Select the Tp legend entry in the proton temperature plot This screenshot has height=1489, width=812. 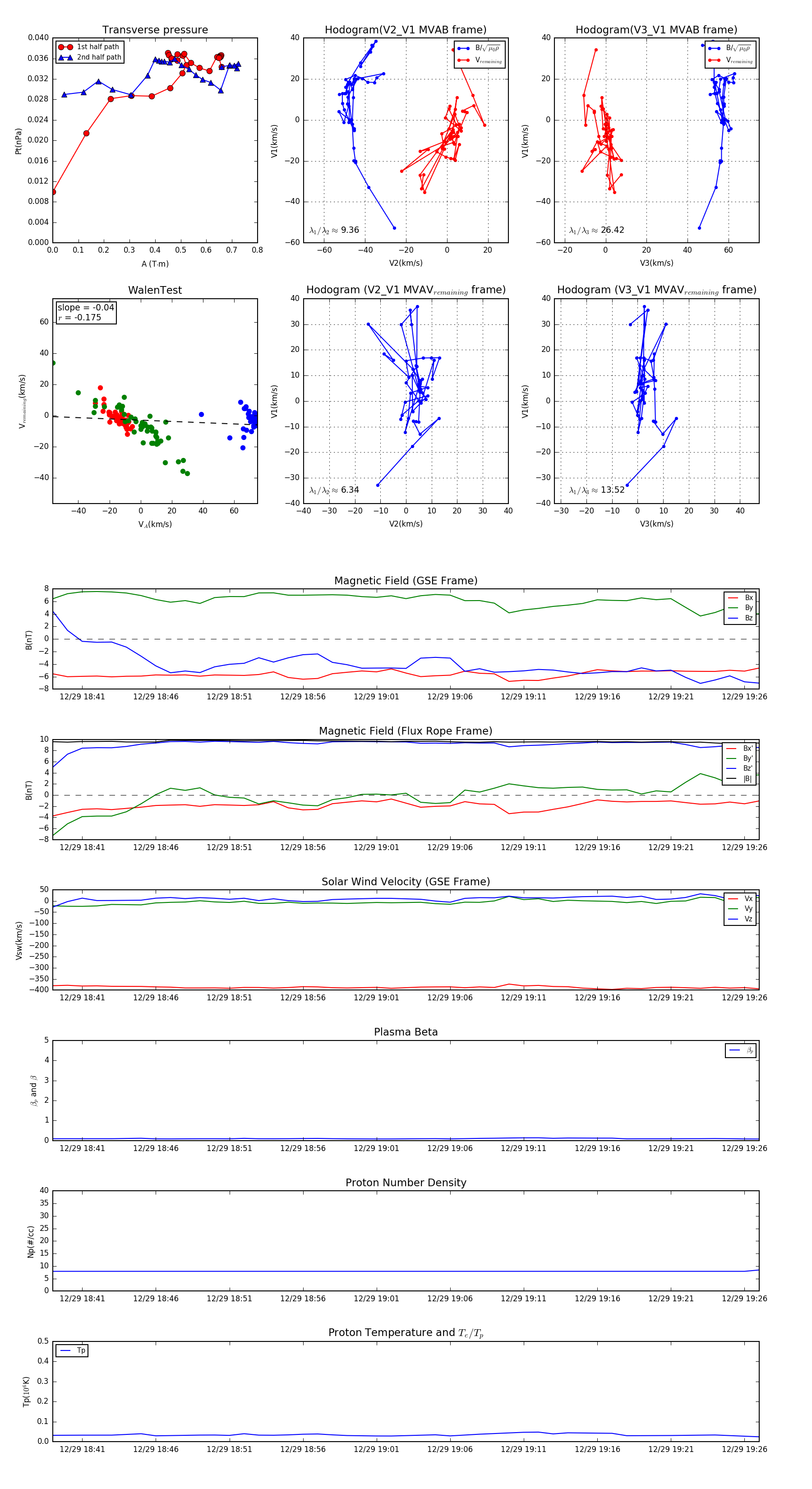(72, 1350)
